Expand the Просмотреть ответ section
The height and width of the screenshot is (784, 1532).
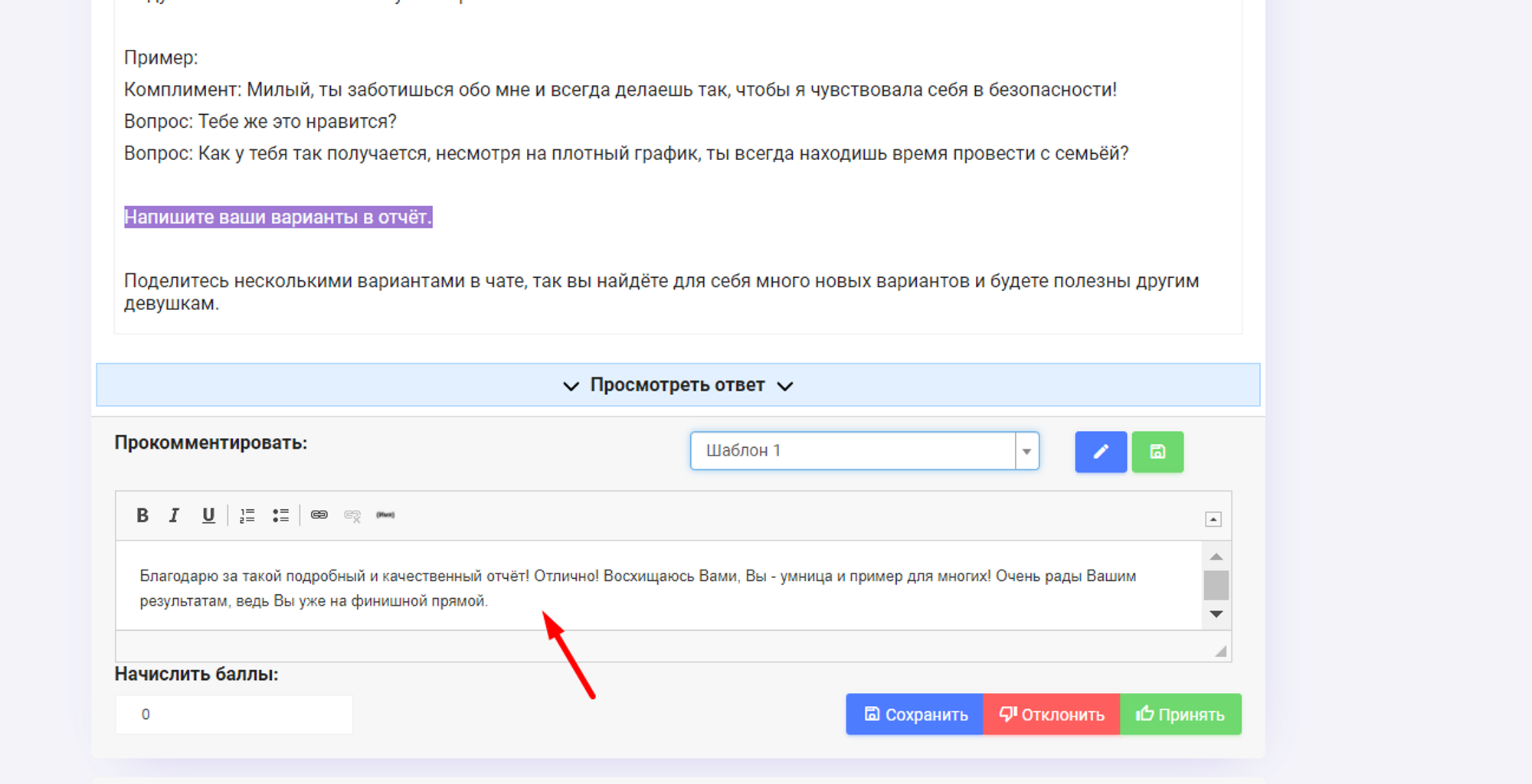coord(677,385)
